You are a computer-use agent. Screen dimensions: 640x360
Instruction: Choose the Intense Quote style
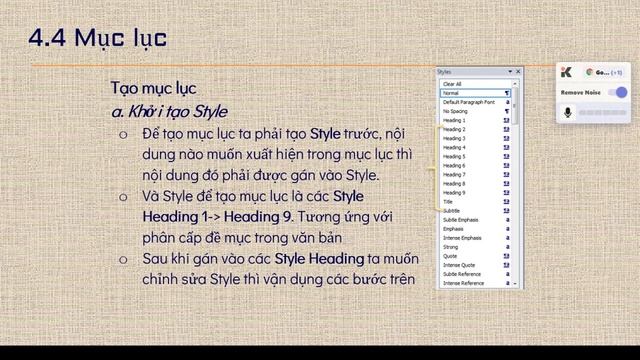[x=476, y=265]
